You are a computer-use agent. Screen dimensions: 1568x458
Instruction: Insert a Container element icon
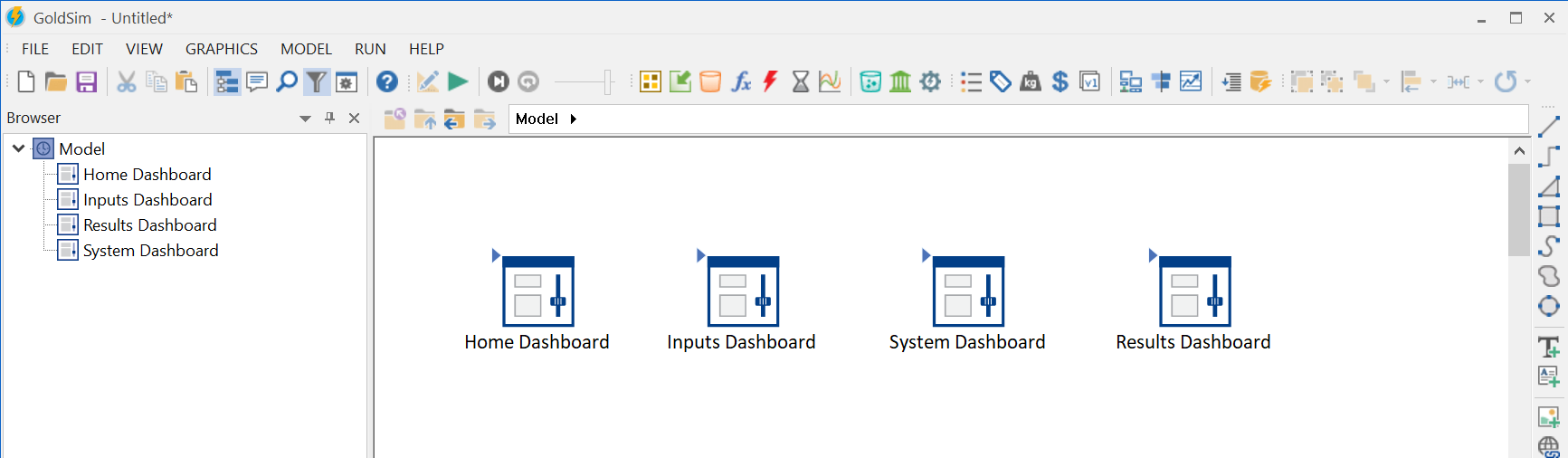point(651,82)
